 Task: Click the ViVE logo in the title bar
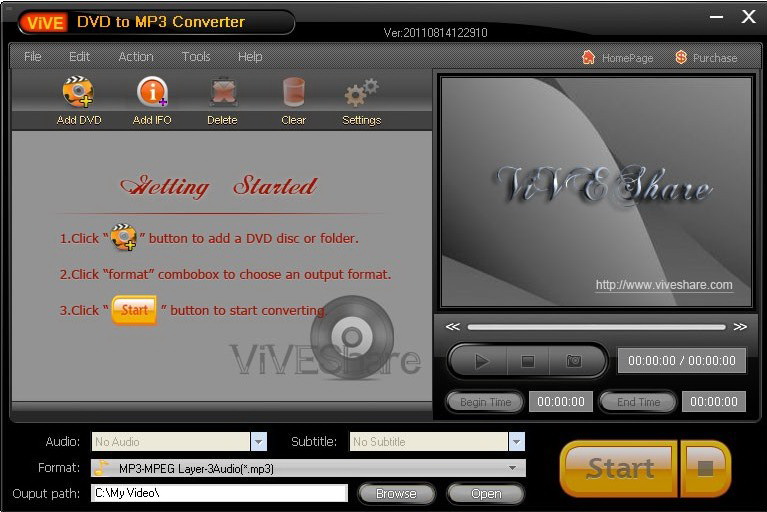45,22
